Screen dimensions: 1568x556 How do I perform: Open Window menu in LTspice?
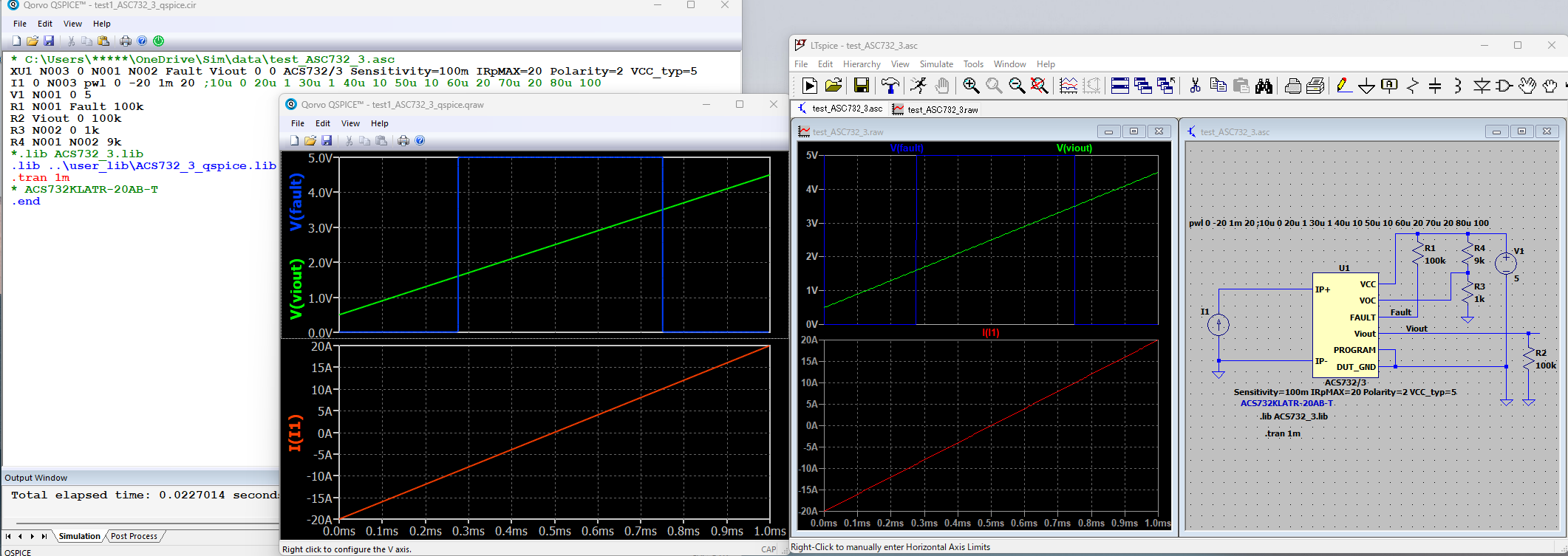pyautogui.click(x=1009, y=64)
